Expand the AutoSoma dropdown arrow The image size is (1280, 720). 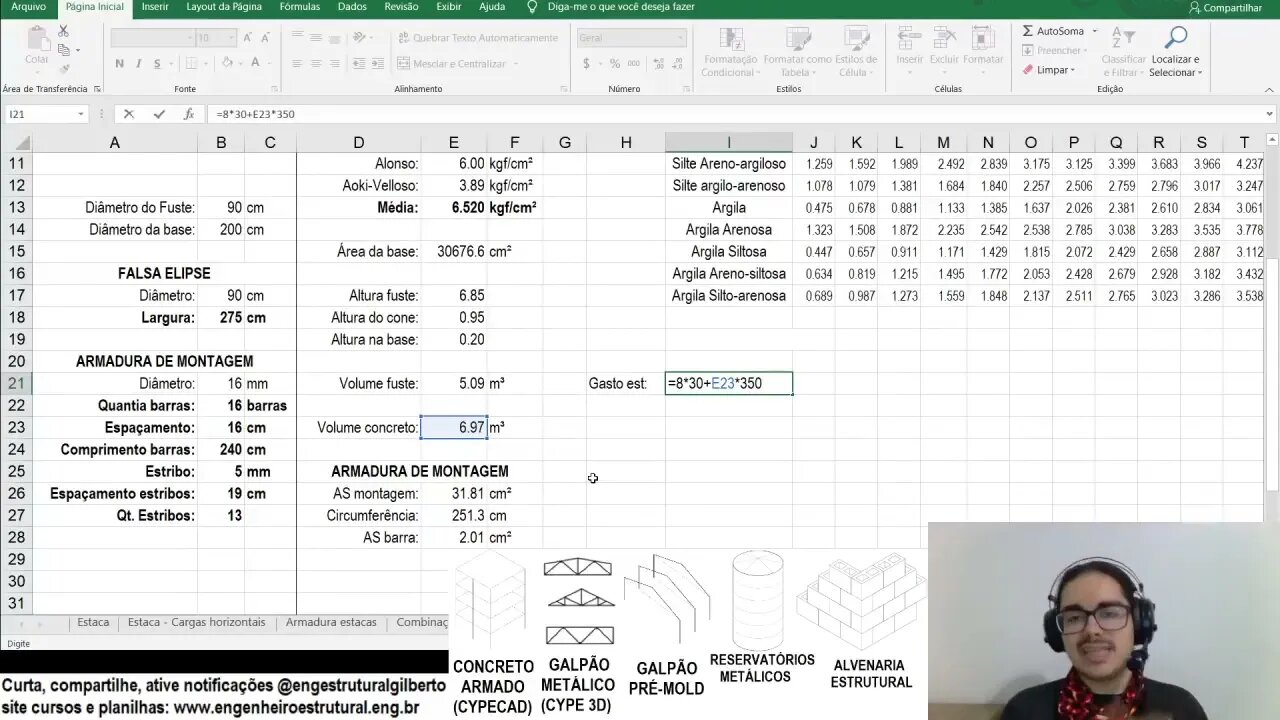click(1094, 31)
